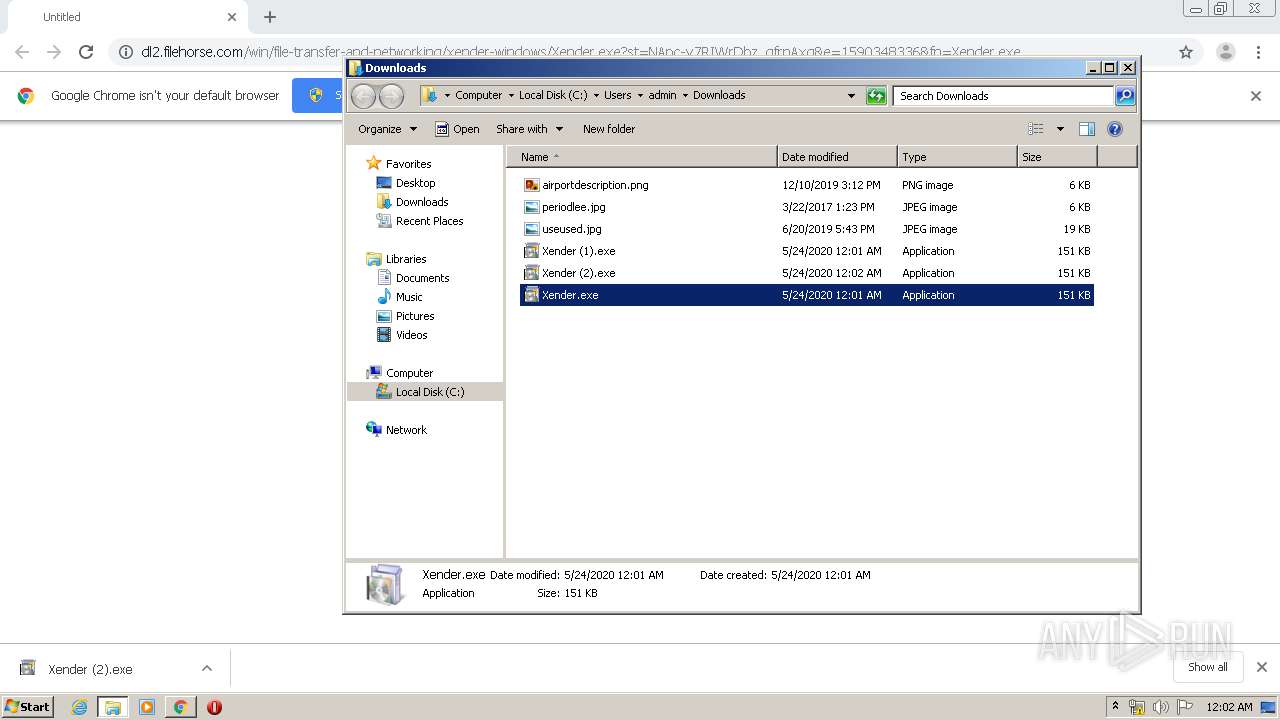Close the Chrome downloads shelf
The width and height of the screenshot is (1280, 720).
tap(1262, 667)
